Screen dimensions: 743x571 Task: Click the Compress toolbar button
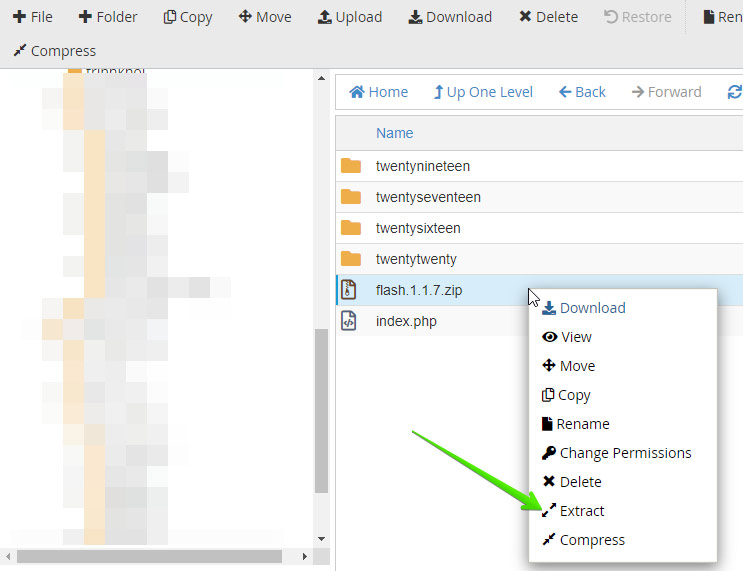pyautogui.click(x=54, y=51)
